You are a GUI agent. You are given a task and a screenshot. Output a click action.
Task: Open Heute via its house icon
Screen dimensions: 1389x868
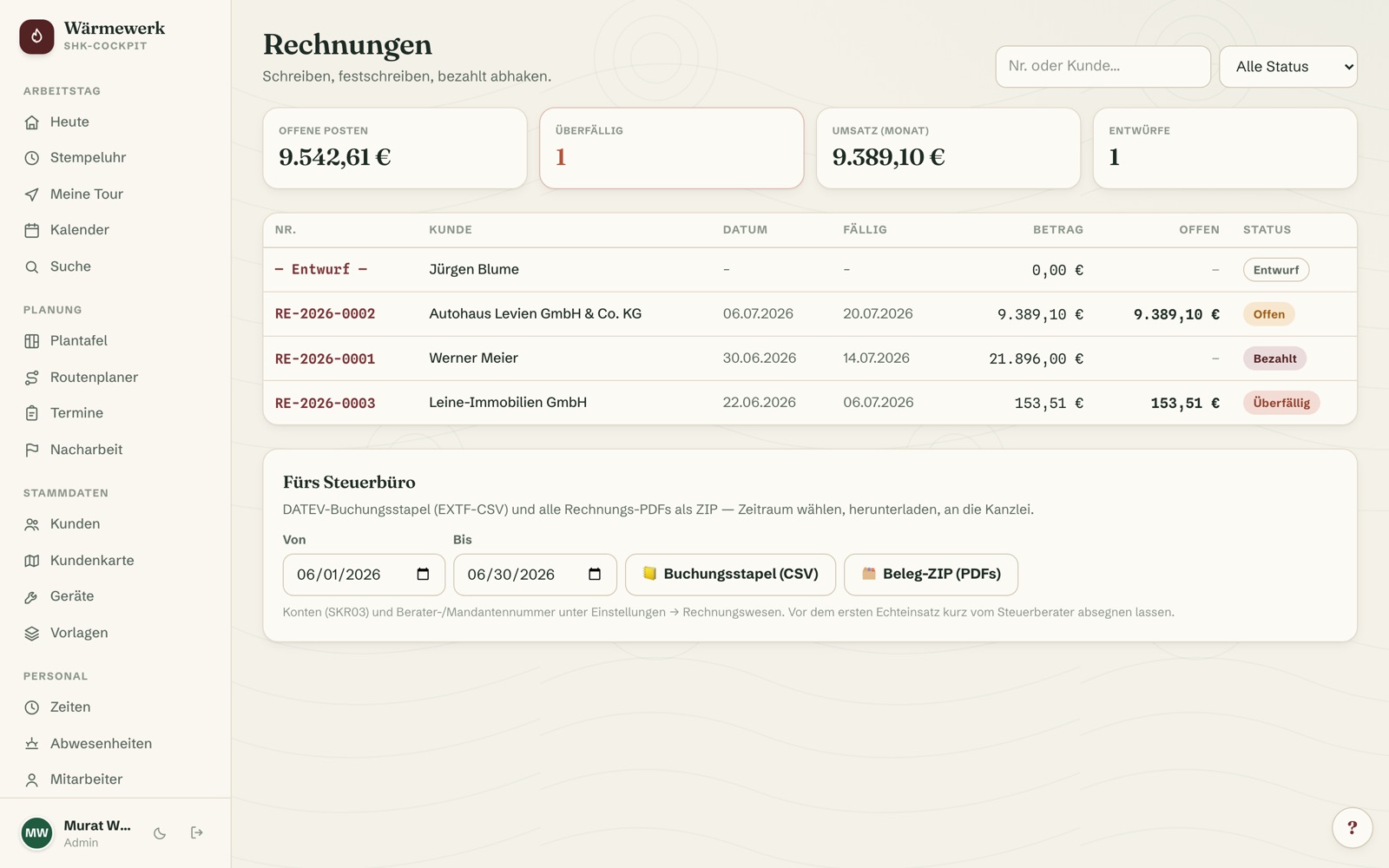click(x=32, y=122)
